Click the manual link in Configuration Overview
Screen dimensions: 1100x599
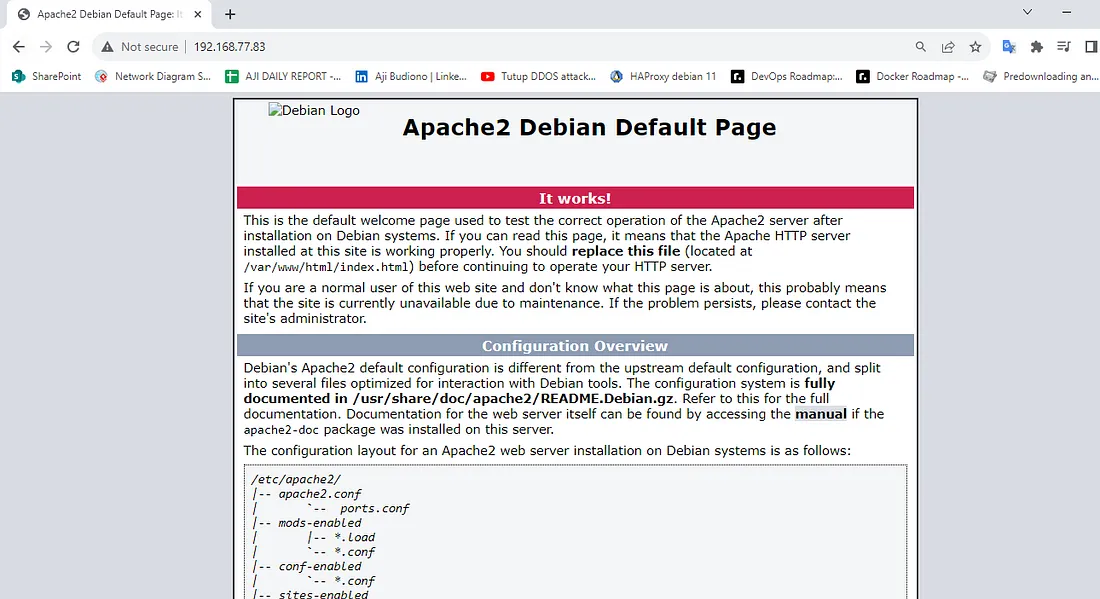pos(820,414)
